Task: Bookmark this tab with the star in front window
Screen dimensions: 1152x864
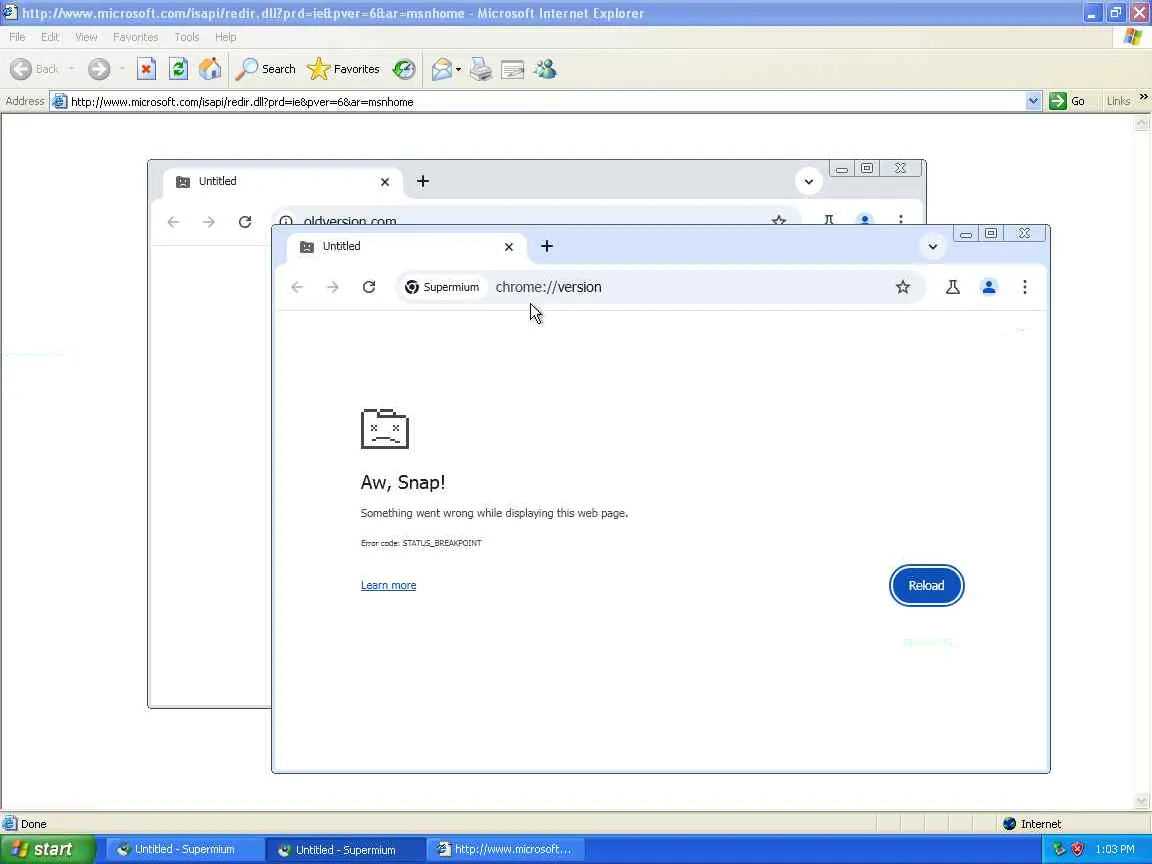Action: [902, 287]
